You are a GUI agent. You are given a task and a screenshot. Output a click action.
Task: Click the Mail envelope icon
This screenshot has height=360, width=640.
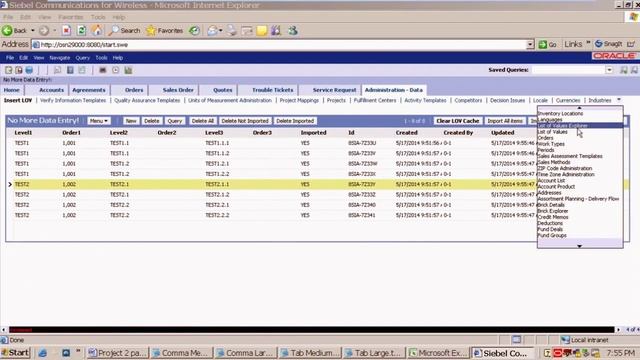tap(212, 30)
